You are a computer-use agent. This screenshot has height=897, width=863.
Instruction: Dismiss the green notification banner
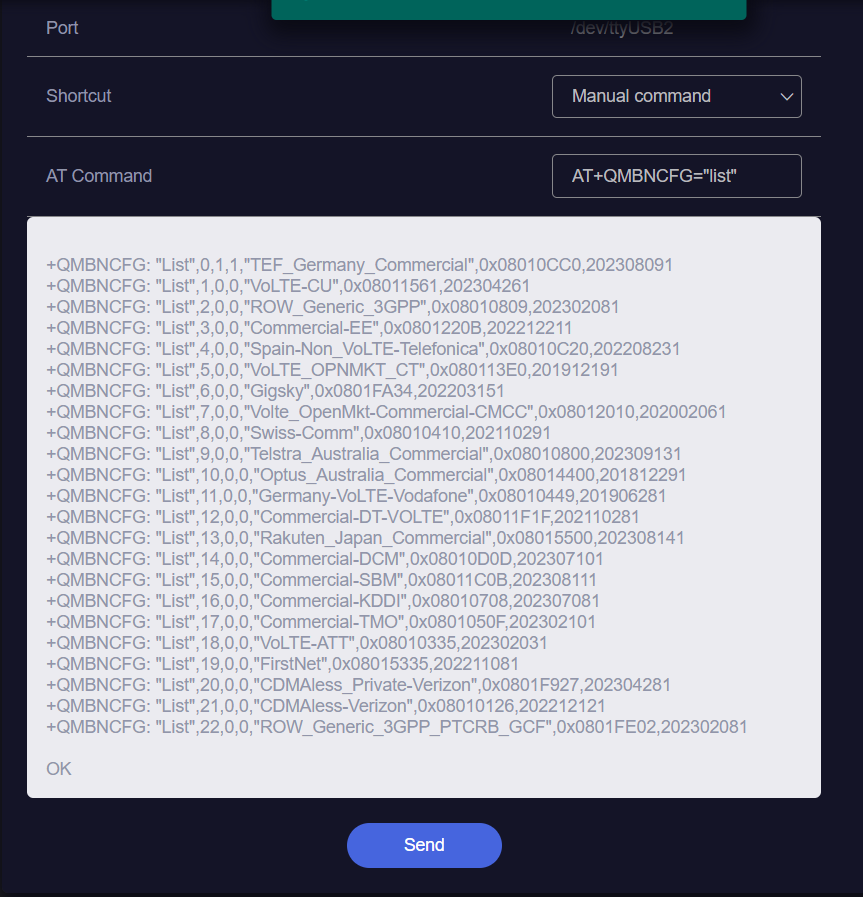[508, 9]
